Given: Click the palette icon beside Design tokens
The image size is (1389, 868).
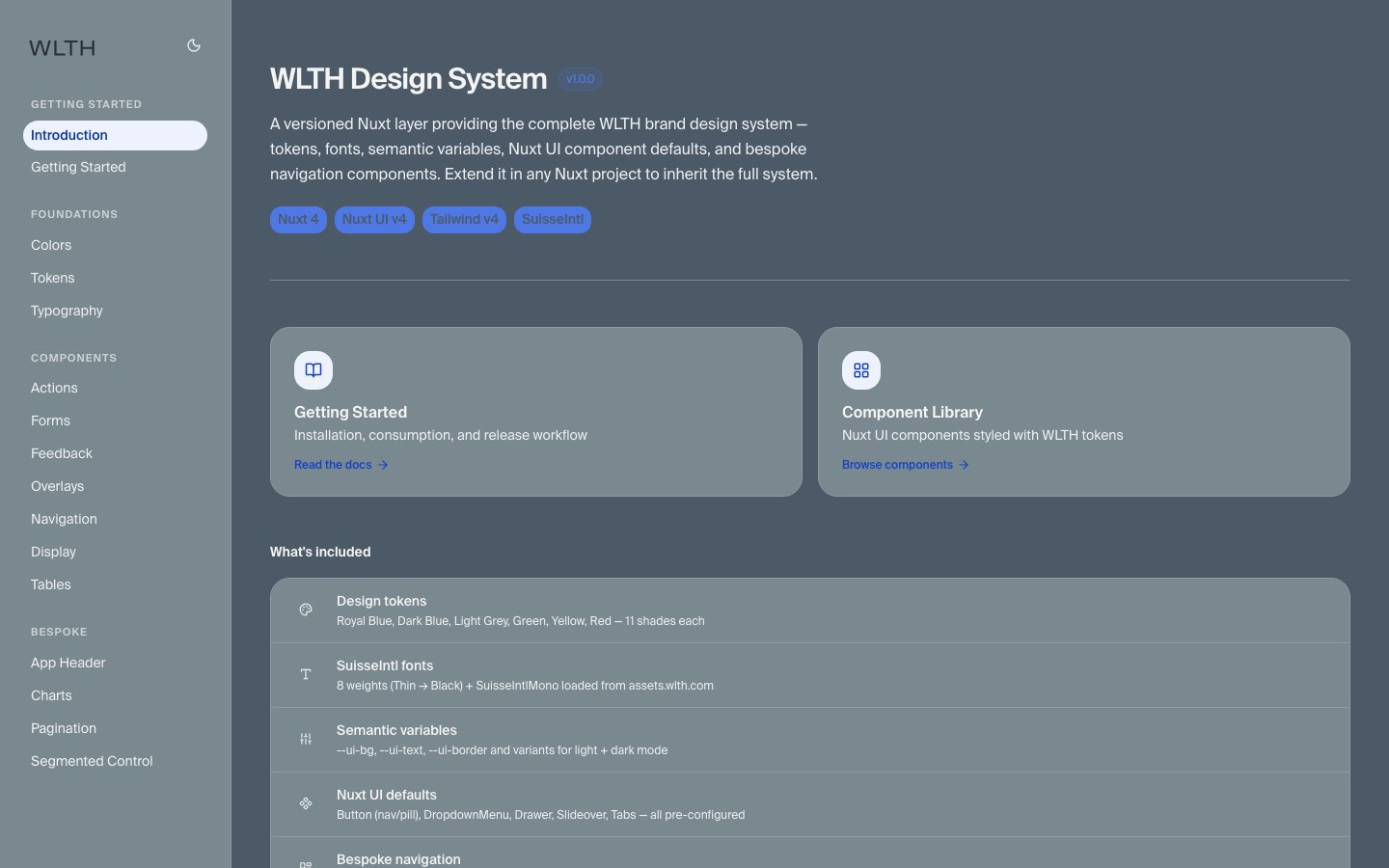Looking at the screenshot, I should 306,610.
